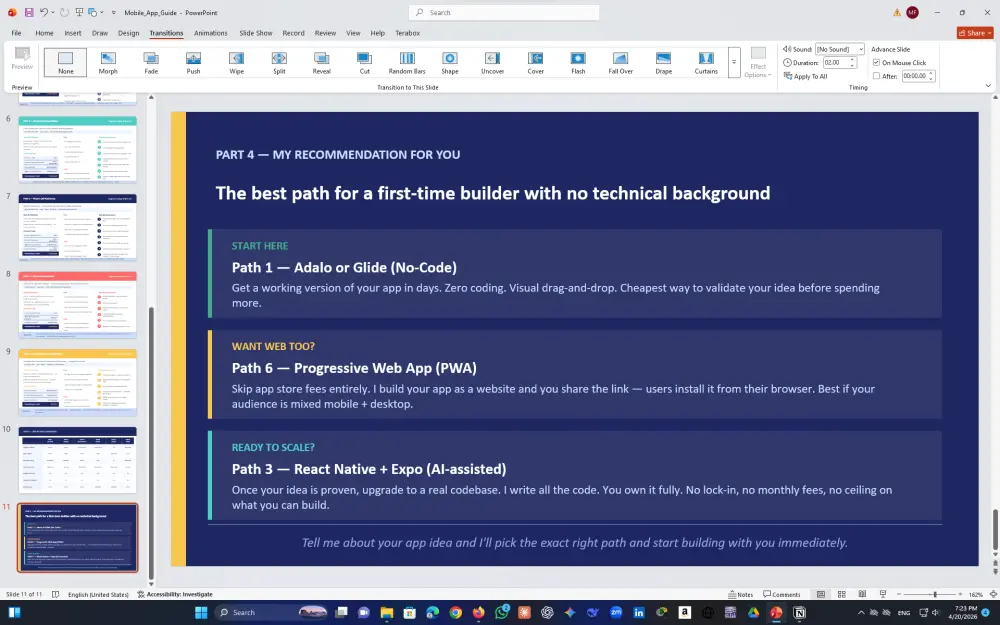This screenshot has height=625, width=1000.
Task: Toggle On Mouse Click checkbox
Action: click(x=876, y=62)
